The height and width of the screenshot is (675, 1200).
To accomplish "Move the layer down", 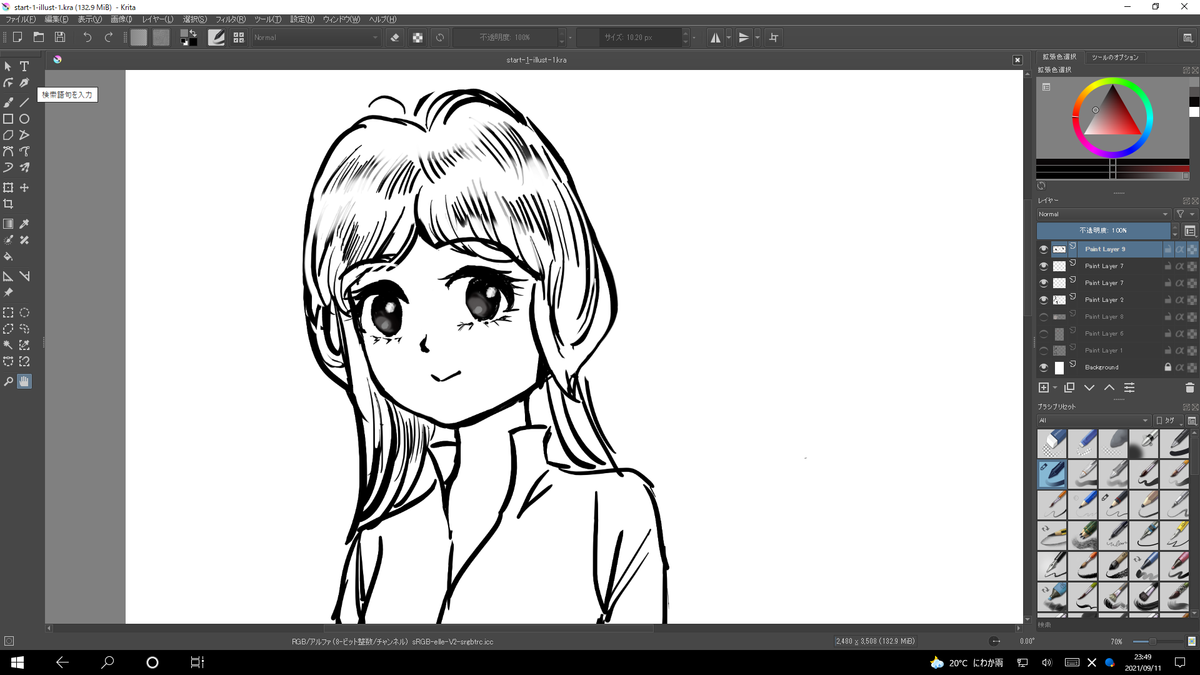I will 1089,387.
